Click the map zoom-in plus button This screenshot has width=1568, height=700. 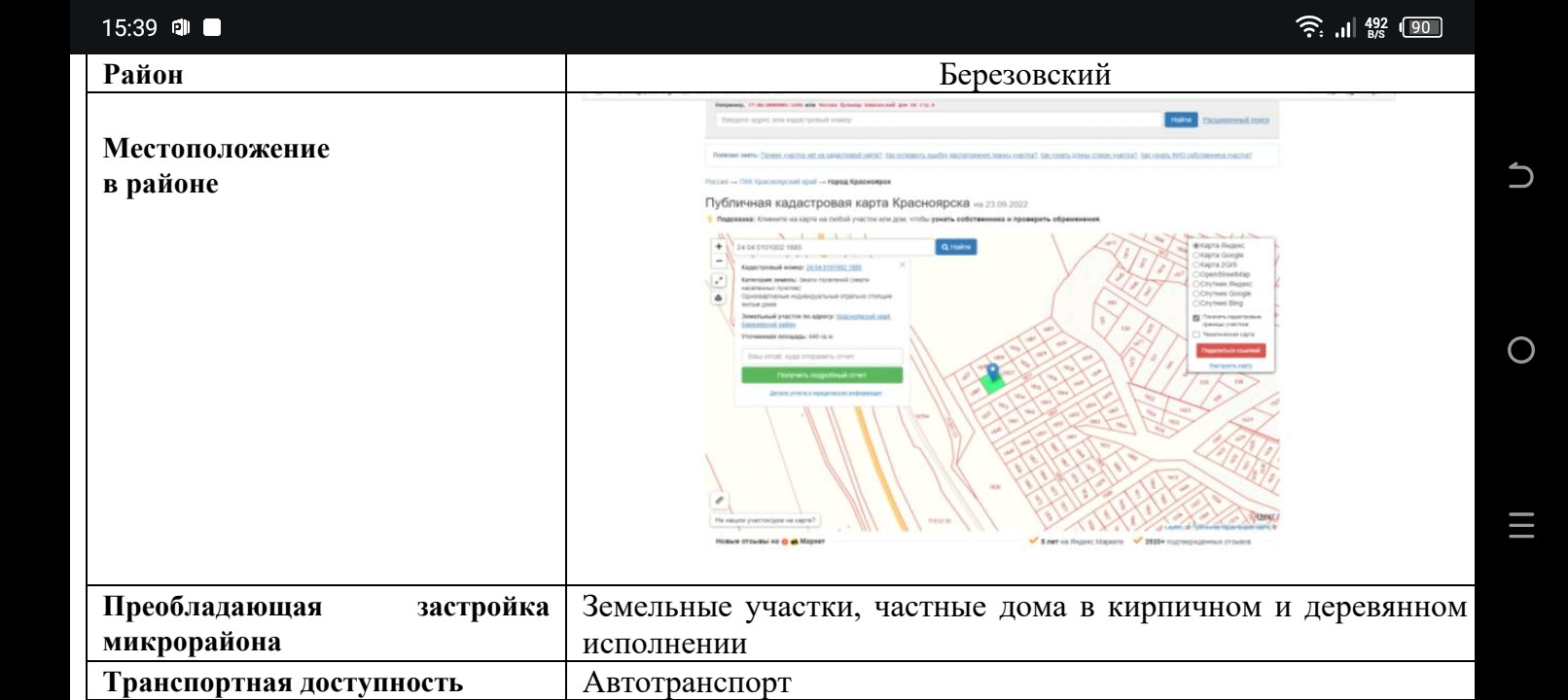[x=719, y=247]
